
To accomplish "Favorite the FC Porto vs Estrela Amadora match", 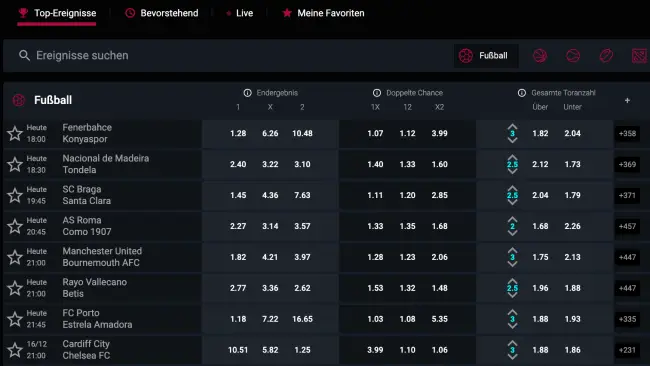I will (x=15, y=319).
